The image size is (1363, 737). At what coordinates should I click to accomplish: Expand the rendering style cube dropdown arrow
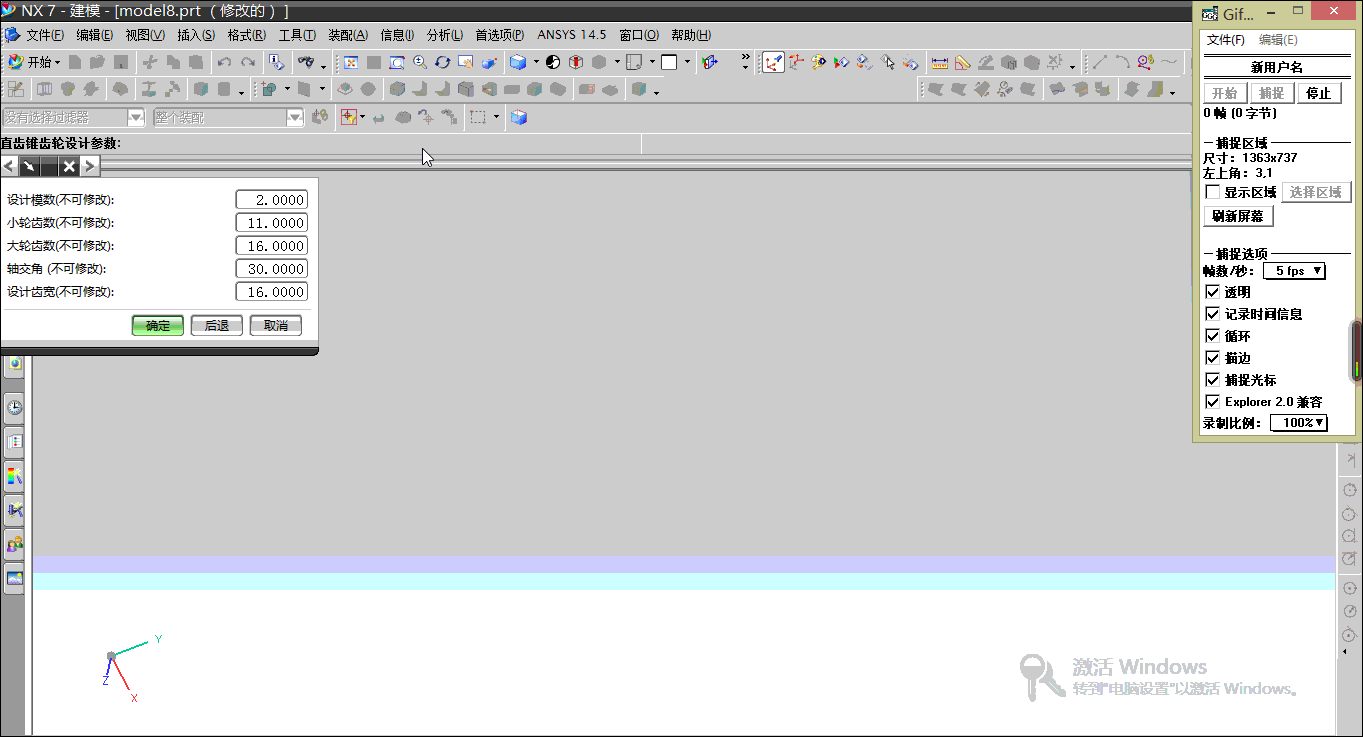point(536,62)
